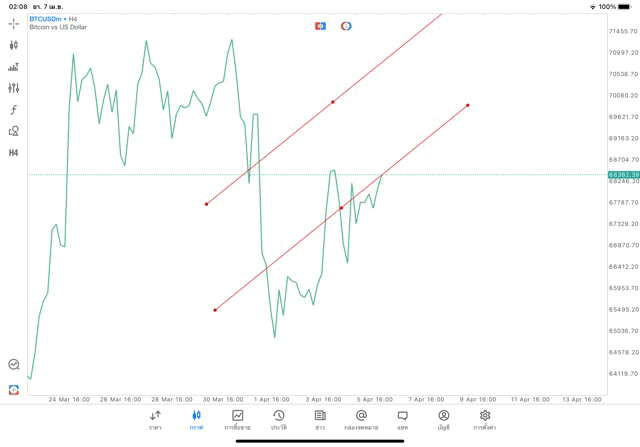This screenshot has height=447, width=640.
Task: Open the ประวัติ history tab
Action: tap(278, 419)
